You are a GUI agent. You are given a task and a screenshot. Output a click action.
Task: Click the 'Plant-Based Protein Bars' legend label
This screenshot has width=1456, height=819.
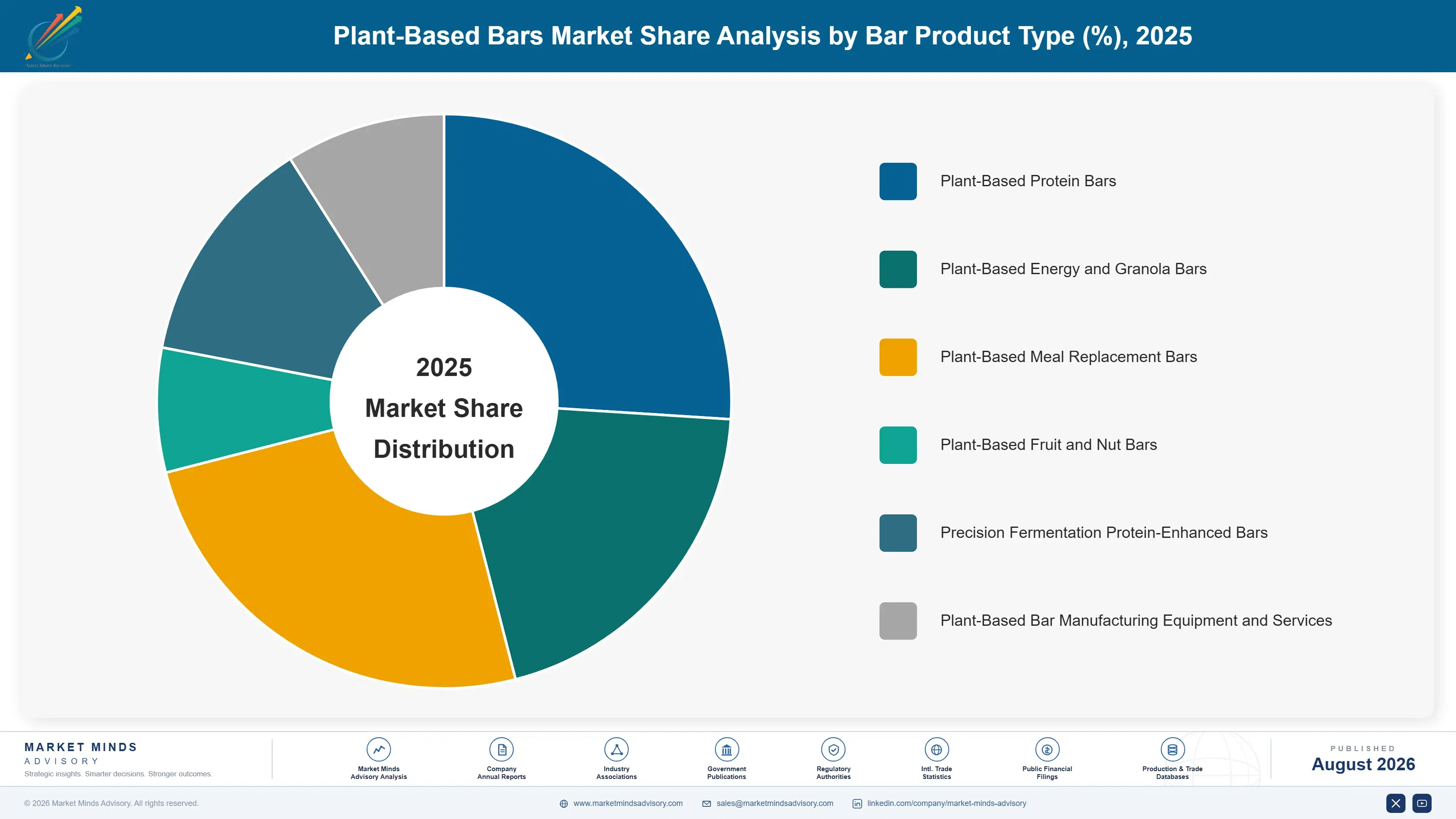coord(1028,181)
